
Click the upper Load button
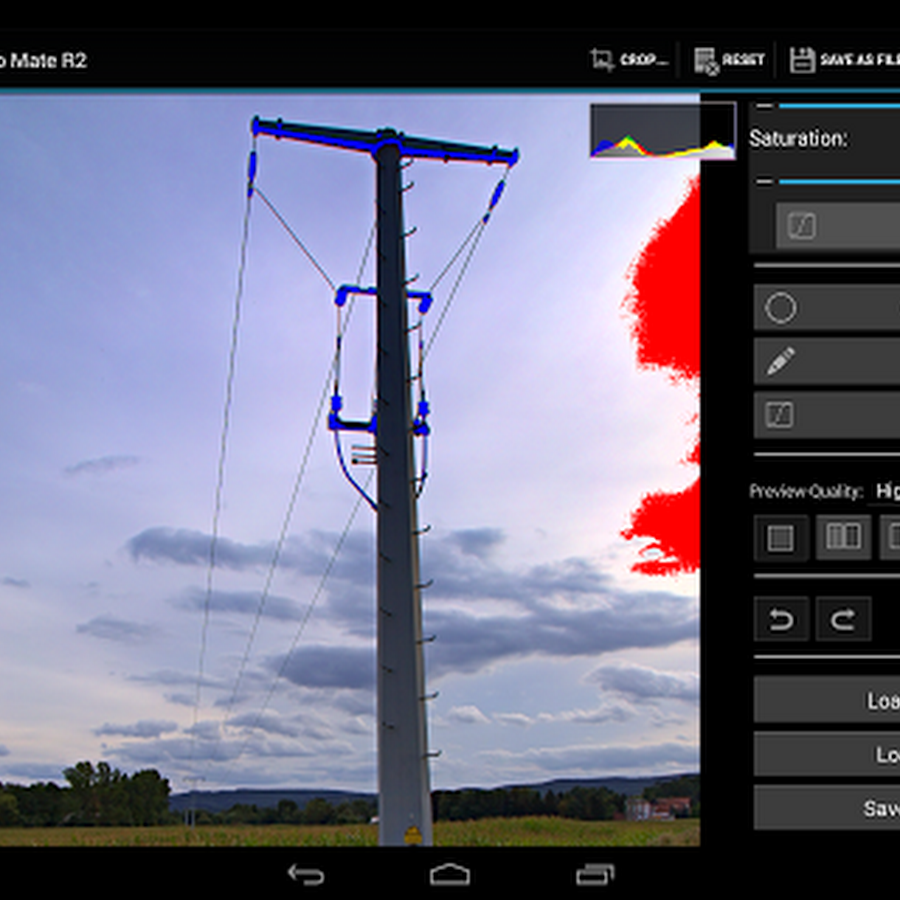(x=827, y=700)
